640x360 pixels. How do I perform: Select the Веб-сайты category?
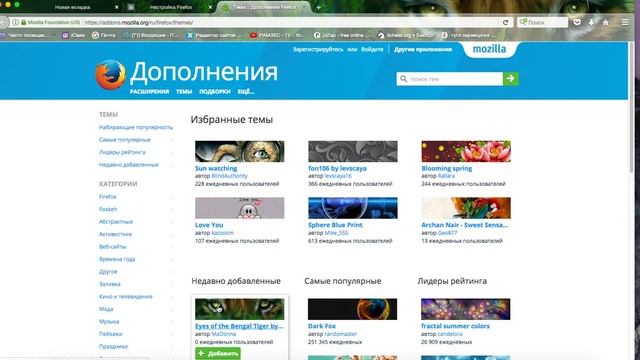[x=113, y=247]
